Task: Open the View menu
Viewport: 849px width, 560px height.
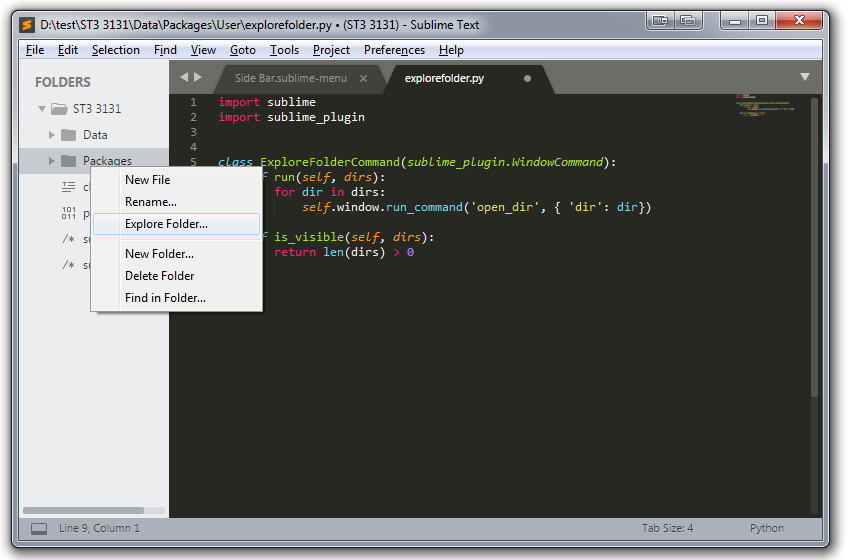Action: pos(203,50)
